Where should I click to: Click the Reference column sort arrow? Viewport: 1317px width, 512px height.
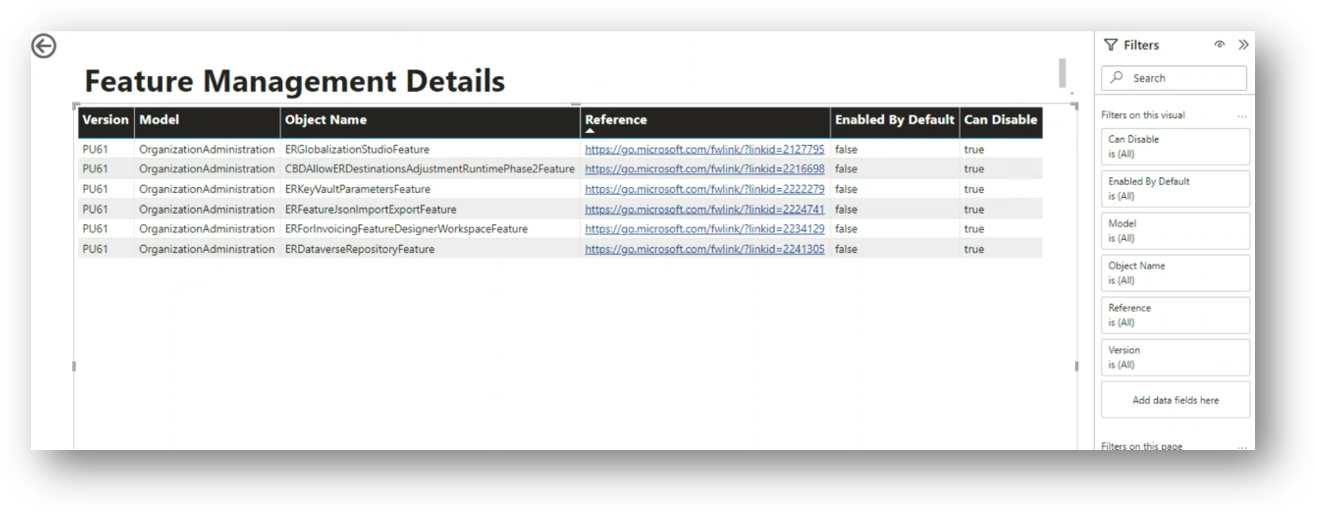point(590,131)
